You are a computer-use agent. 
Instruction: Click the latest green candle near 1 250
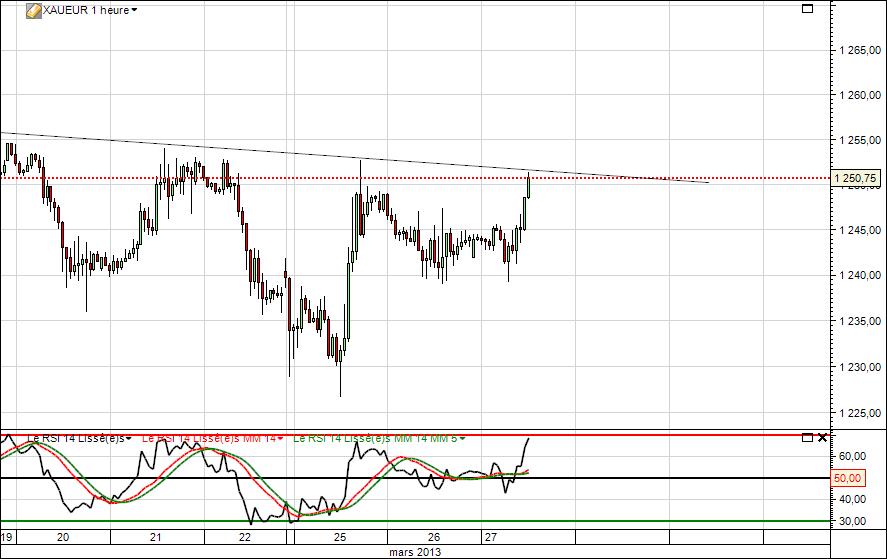527,187
